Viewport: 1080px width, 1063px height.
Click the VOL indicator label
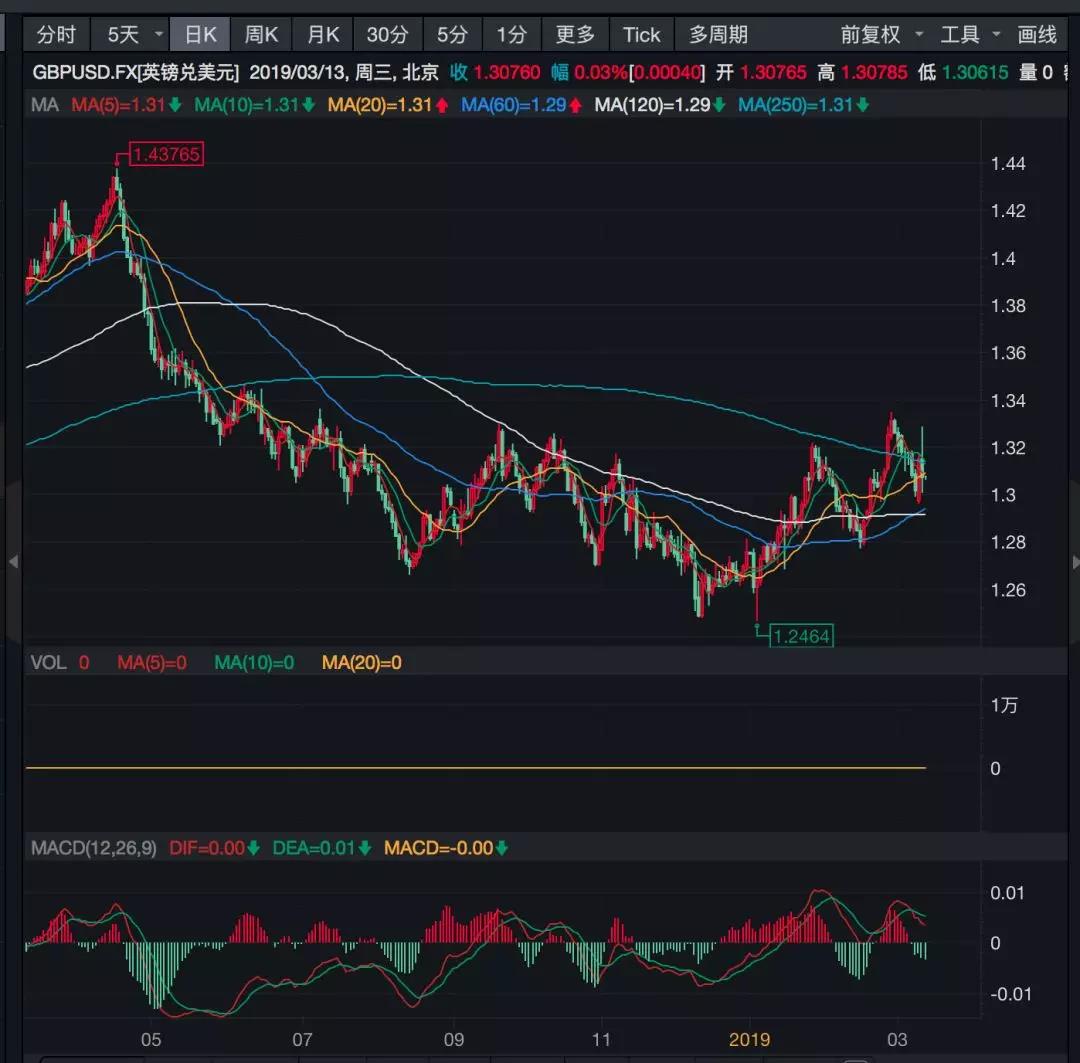pos(47,662)
